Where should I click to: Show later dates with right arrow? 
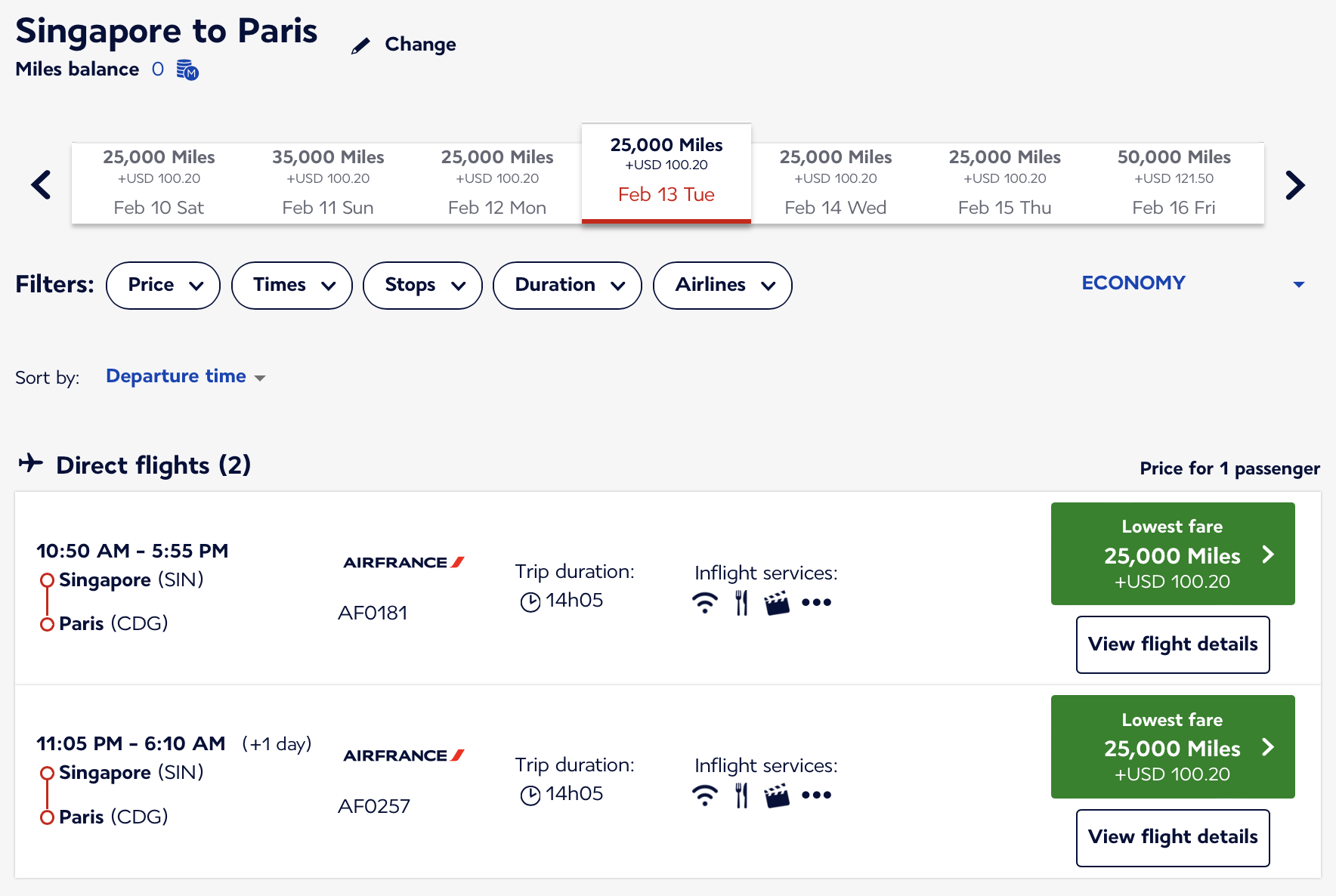(x=1294, y=185)
